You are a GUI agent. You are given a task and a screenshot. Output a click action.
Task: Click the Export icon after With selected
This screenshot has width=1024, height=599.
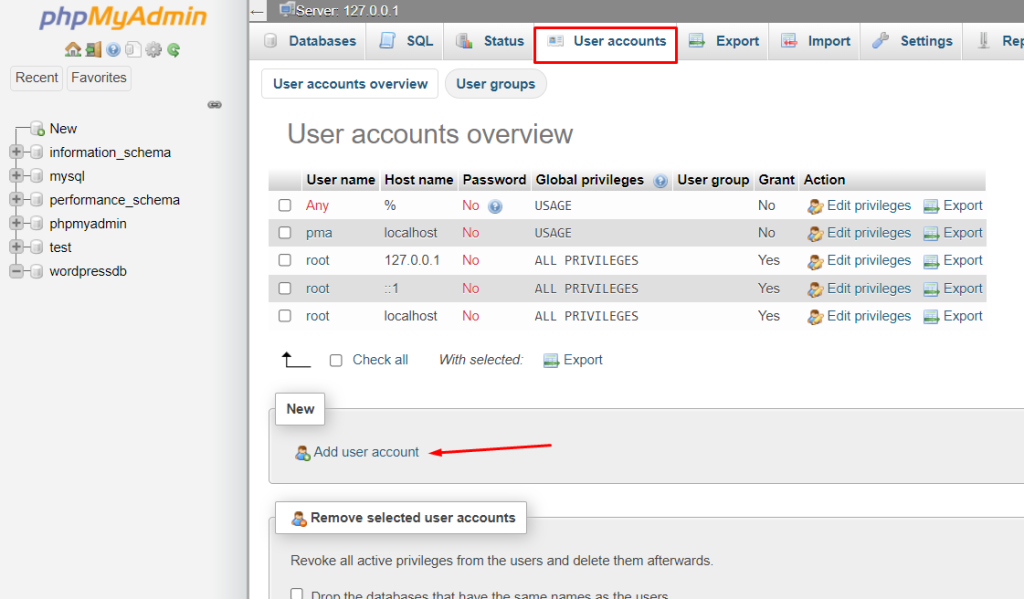click(551, 361)
